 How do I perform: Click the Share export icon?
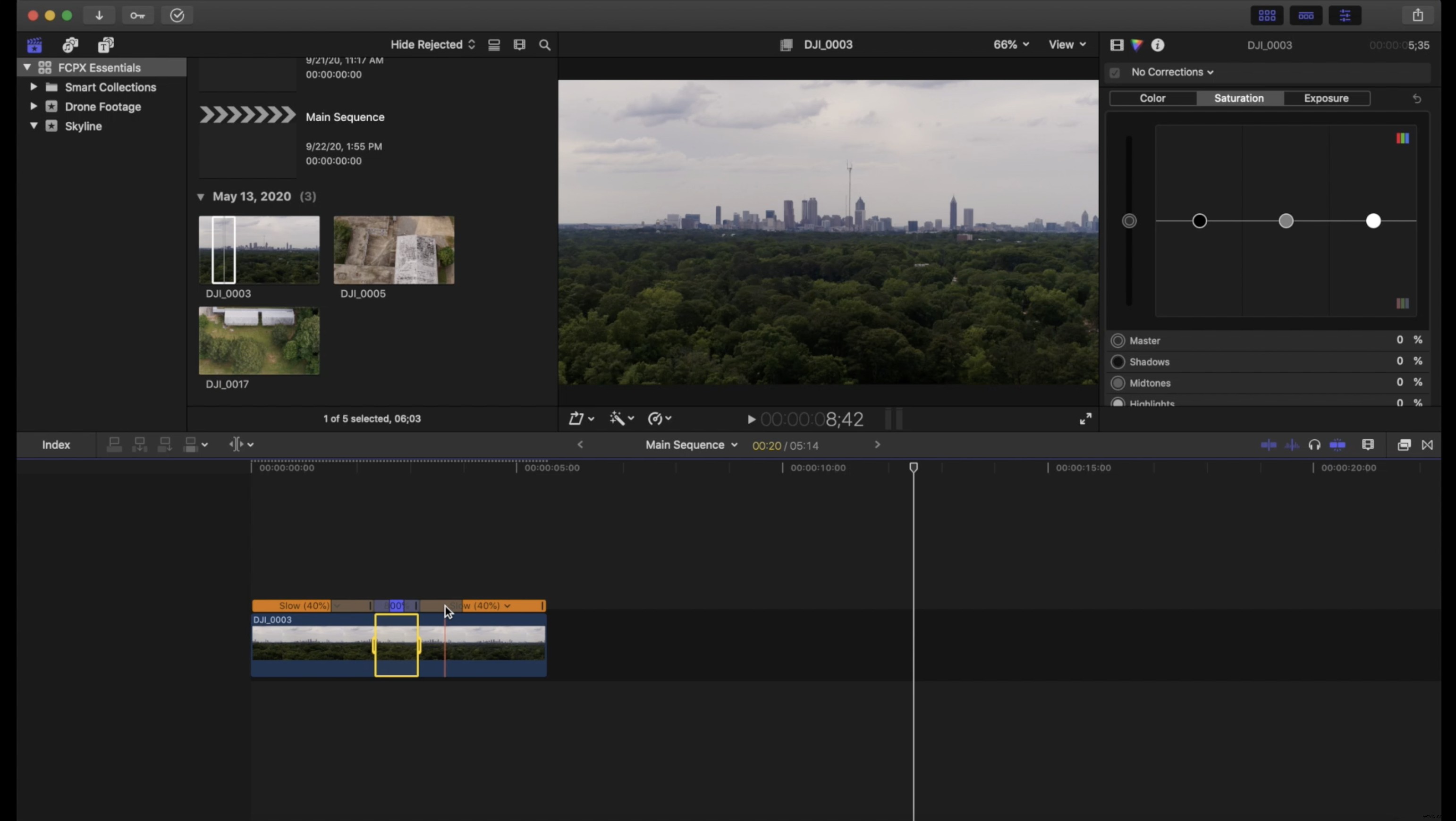pyautogui.click(x=1418, y=15)
